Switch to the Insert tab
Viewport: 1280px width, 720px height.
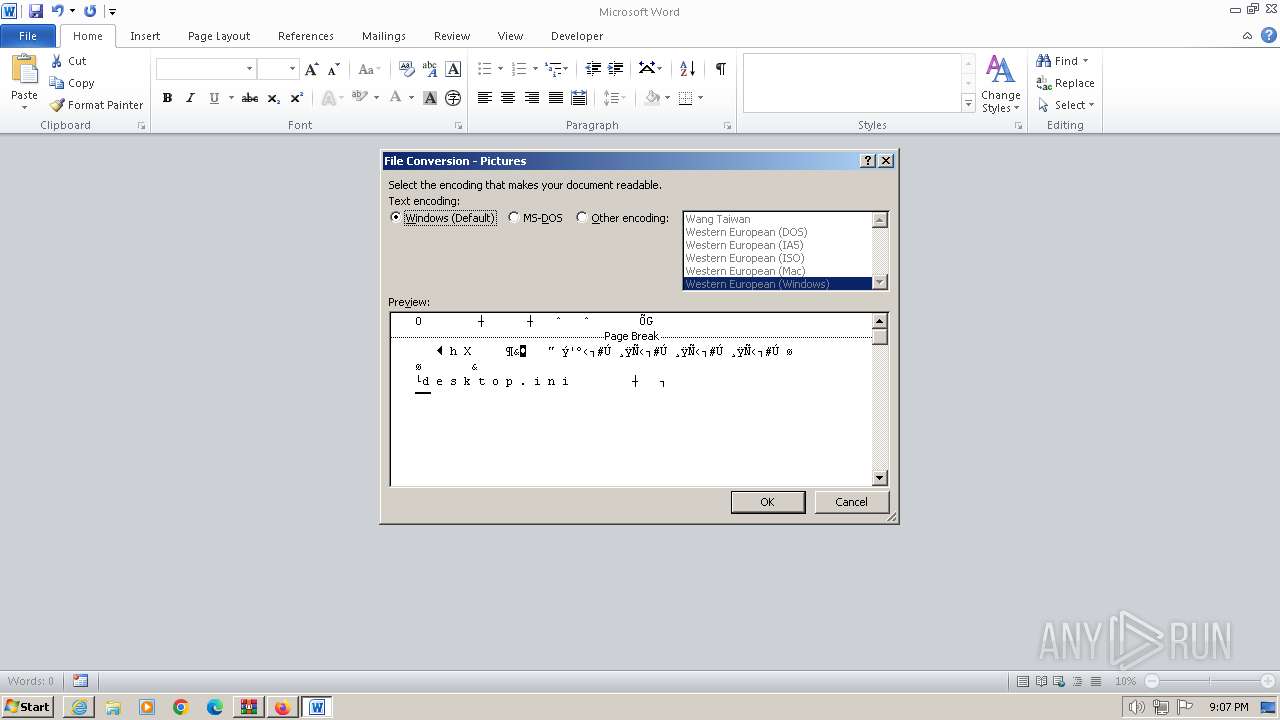pyautogui.click(x=145, y=36)
